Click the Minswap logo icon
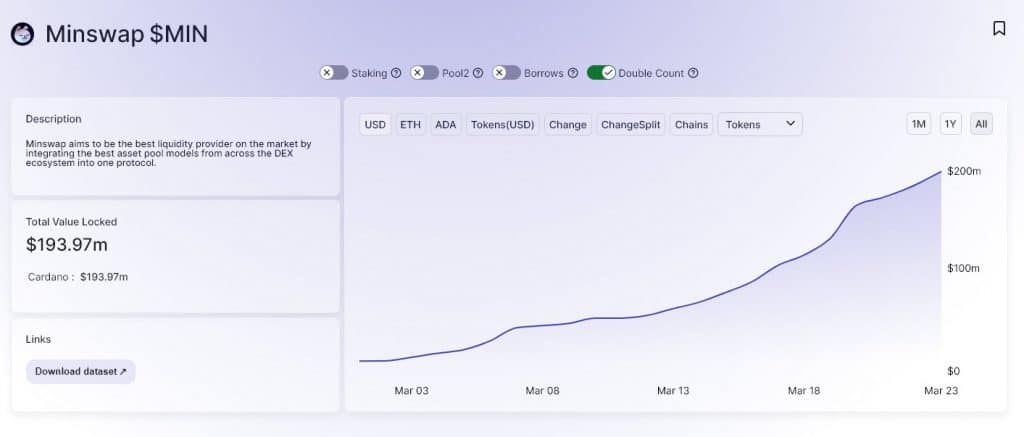The width and height of the screenshot is (1024, 437). click(x=22, y=34)
